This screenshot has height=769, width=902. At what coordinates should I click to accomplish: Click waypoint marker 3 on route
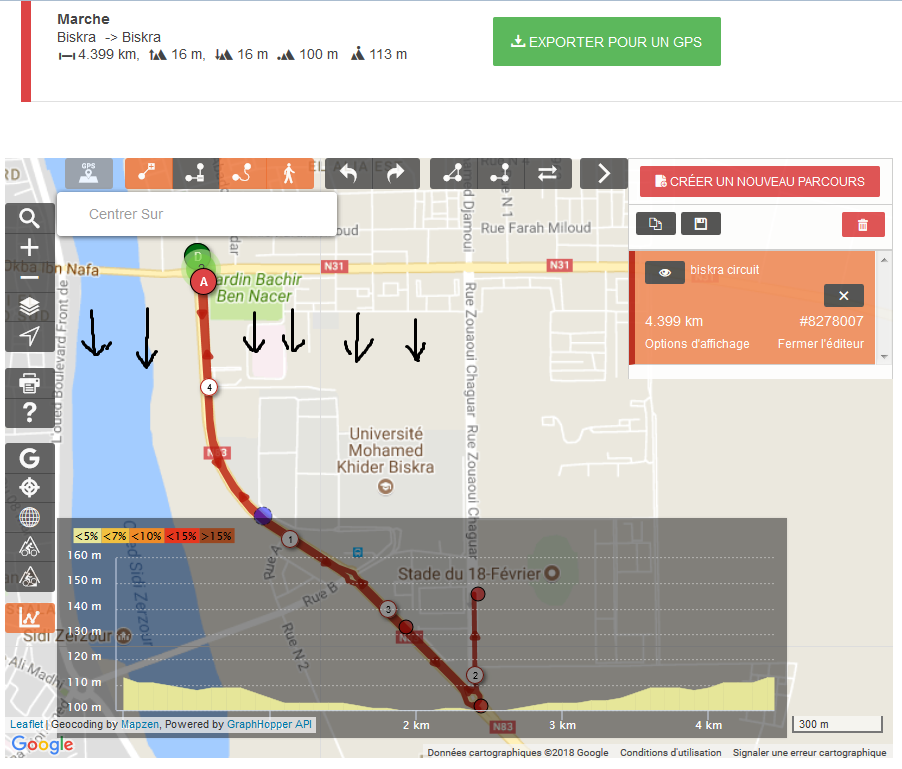pyautogui.click(x=388, y=609)
